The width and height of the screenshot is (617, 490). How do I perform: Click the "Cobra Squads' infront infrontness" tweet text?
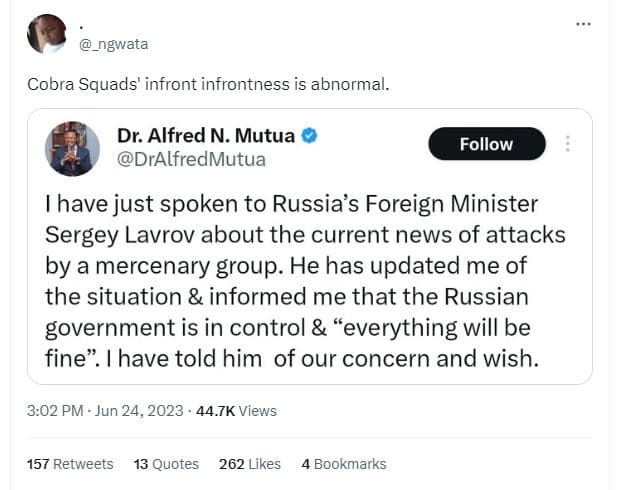click(x=208, y=83)
